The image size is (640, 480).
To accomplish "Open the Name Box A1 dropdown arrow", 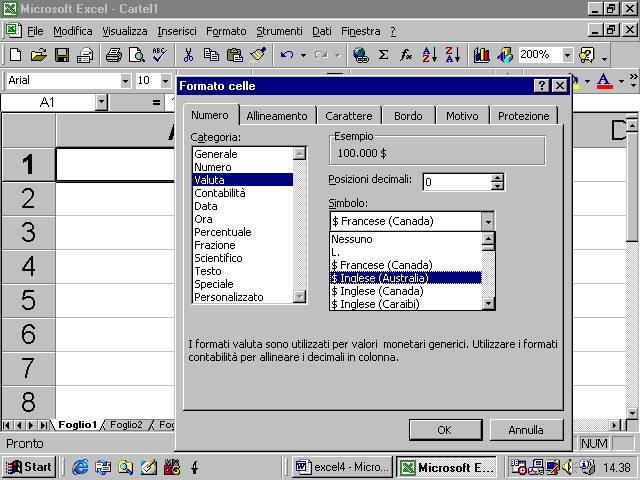I will (101, 102).
